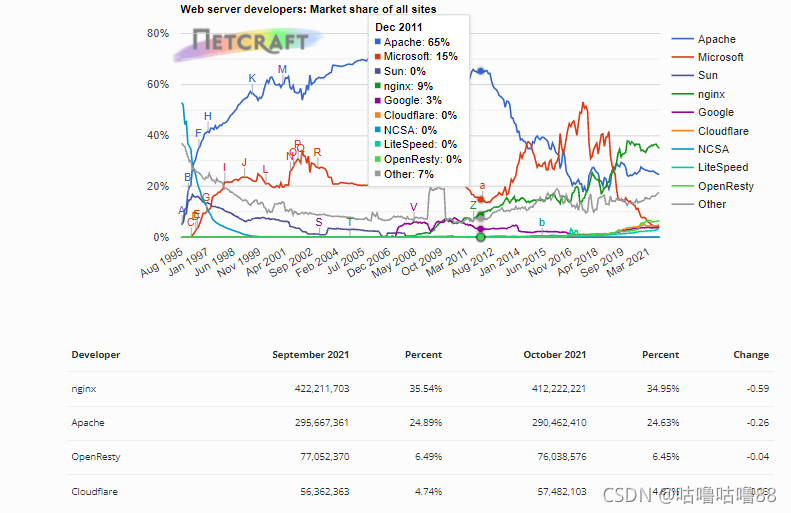791x513 pixels.
Task: Click the Netcraft logo on chart
Action: (x=249, y=43)
